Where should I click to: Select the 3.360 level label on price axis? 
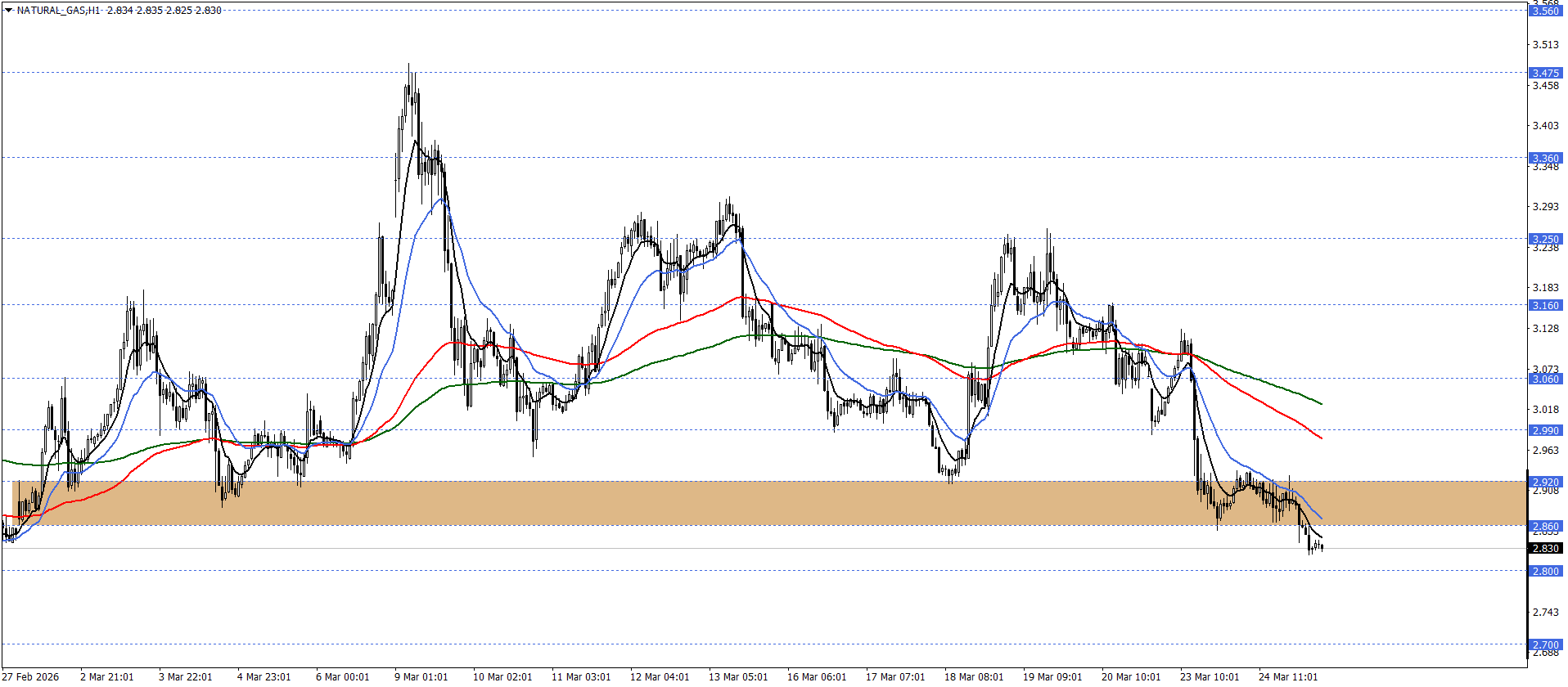pyautogui.click(x=1545, y=158)
